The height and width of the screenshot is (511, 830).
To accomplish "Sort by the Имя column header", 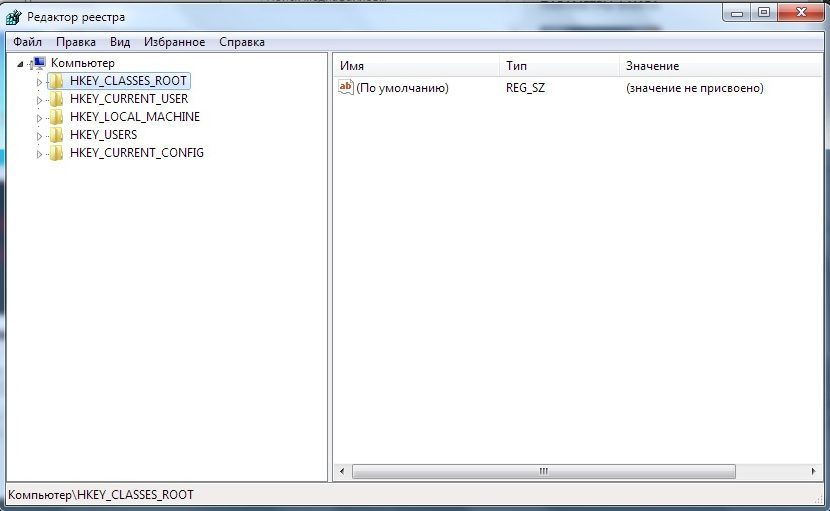I will [417, 66].
